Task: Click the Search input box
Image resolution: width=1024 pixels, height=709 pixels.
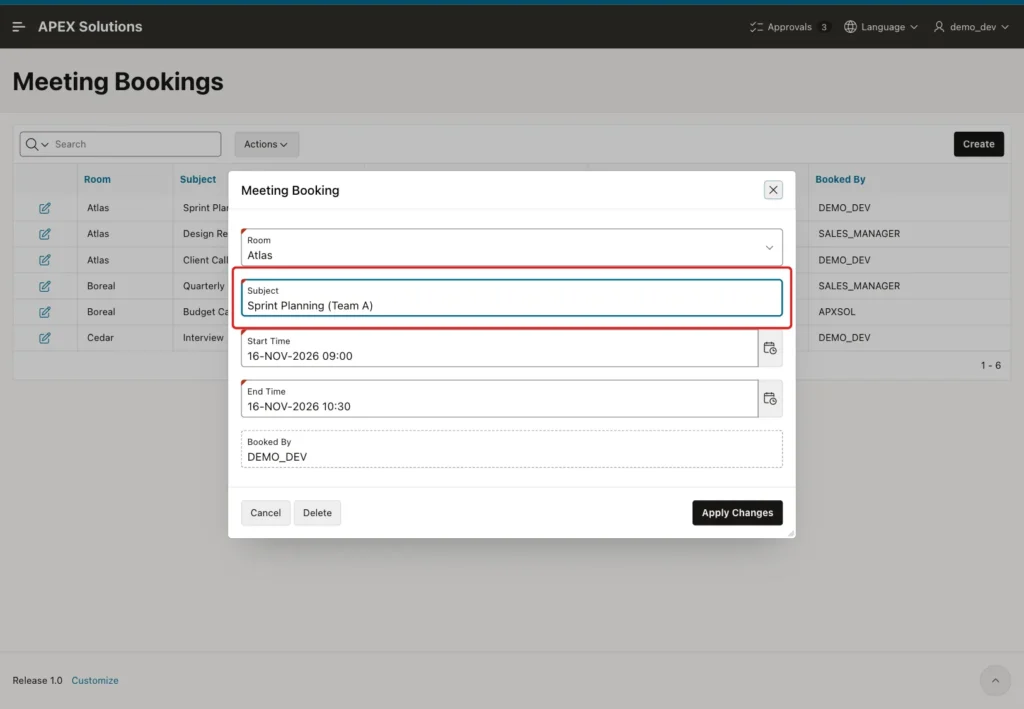Action: click(136, 144)
